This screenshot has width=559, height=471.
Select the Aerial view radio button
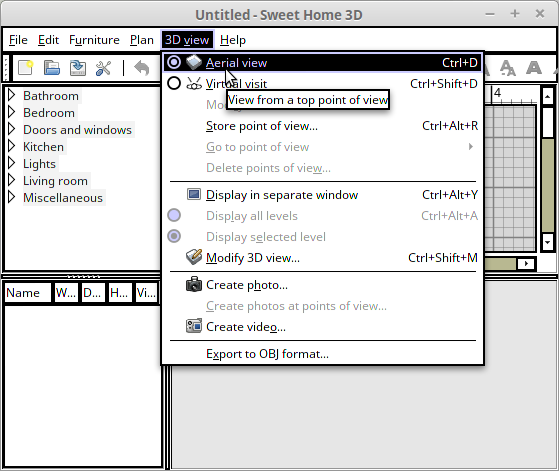pos(174,62)
